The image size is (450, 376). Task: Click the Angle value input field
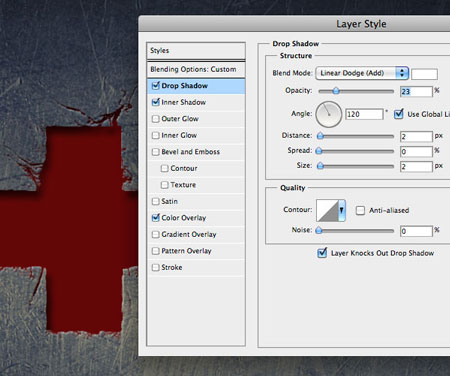(364, 114)
